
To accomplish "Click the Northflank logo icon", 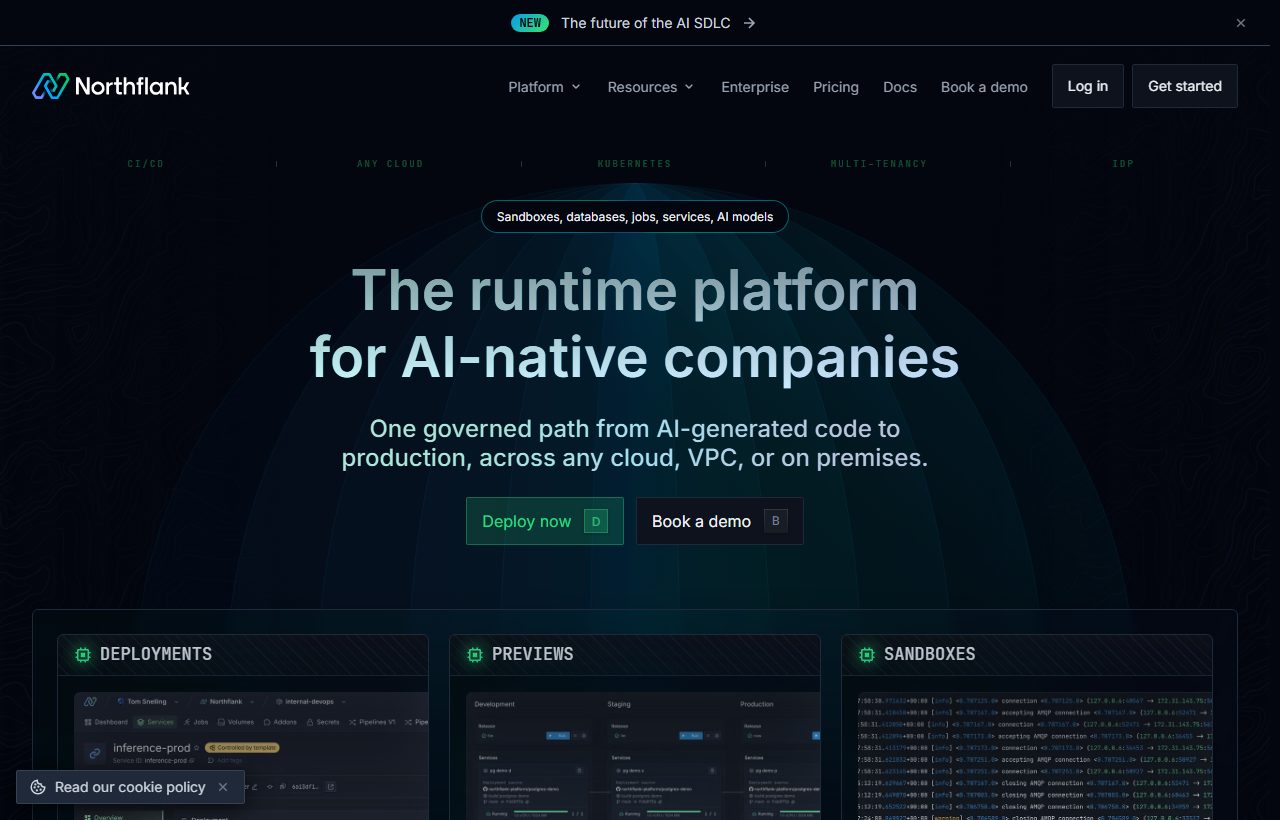I will [x=50, y=86].
